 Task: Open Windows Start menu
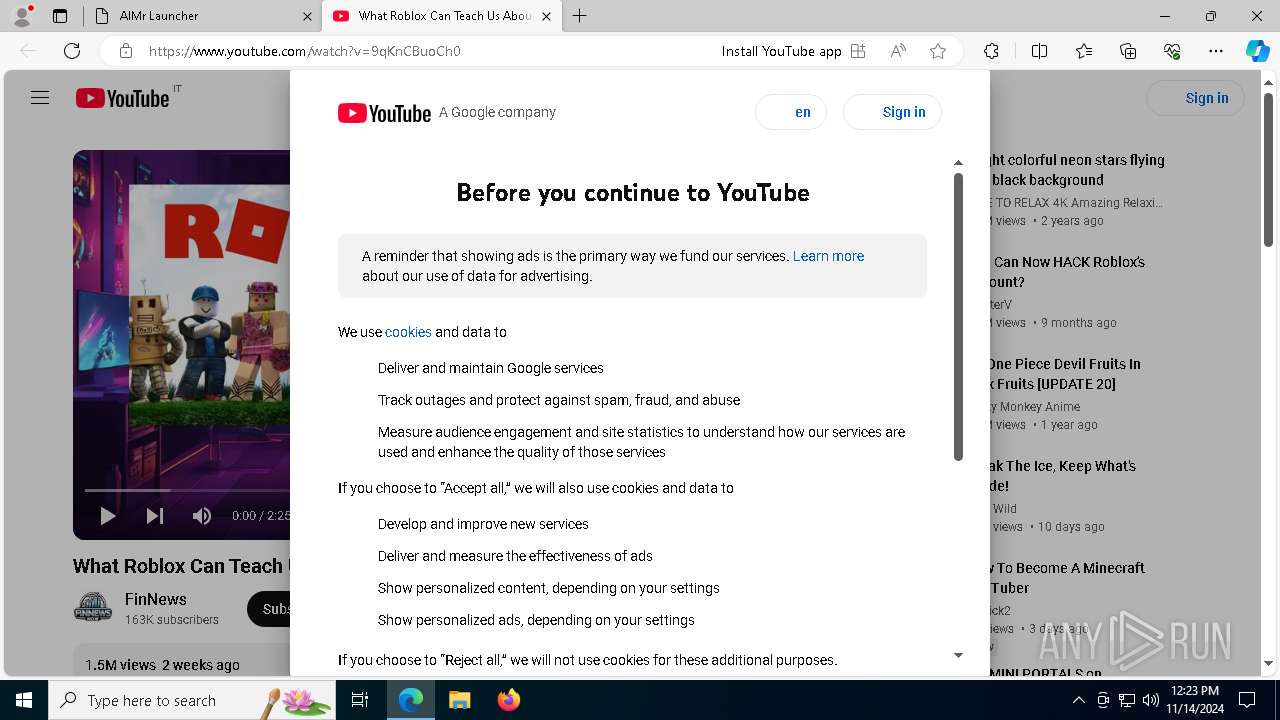click(x=24, y=700)
